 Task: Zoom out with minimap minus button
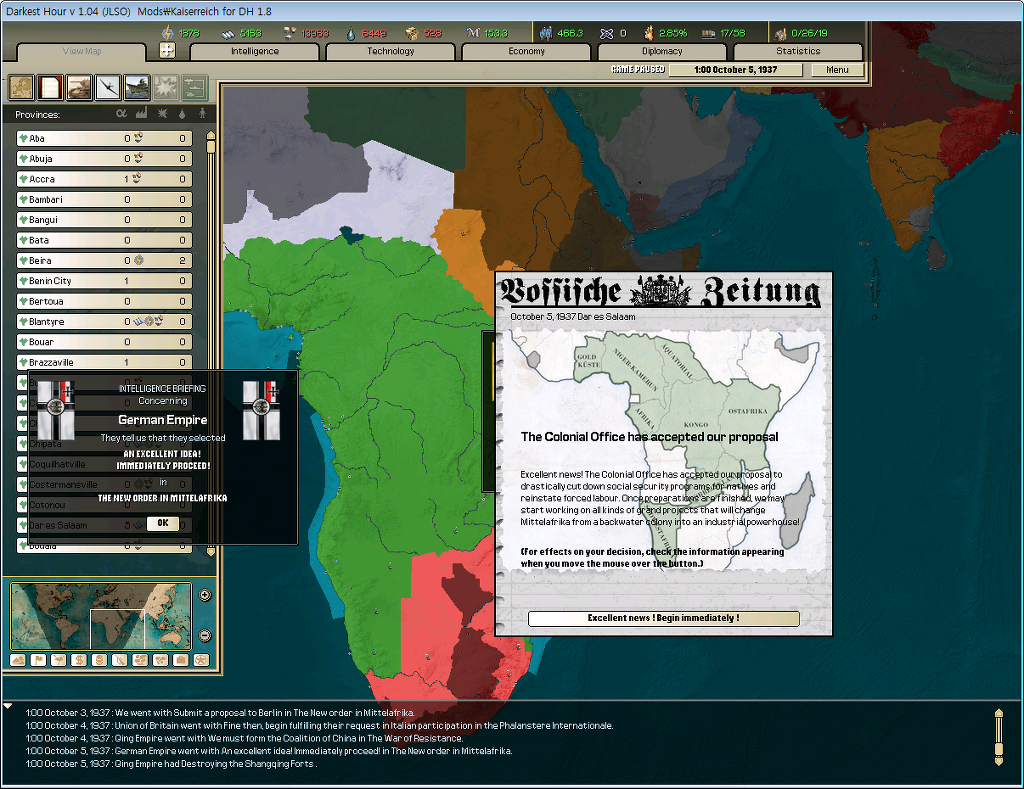(x=204, y=635)
